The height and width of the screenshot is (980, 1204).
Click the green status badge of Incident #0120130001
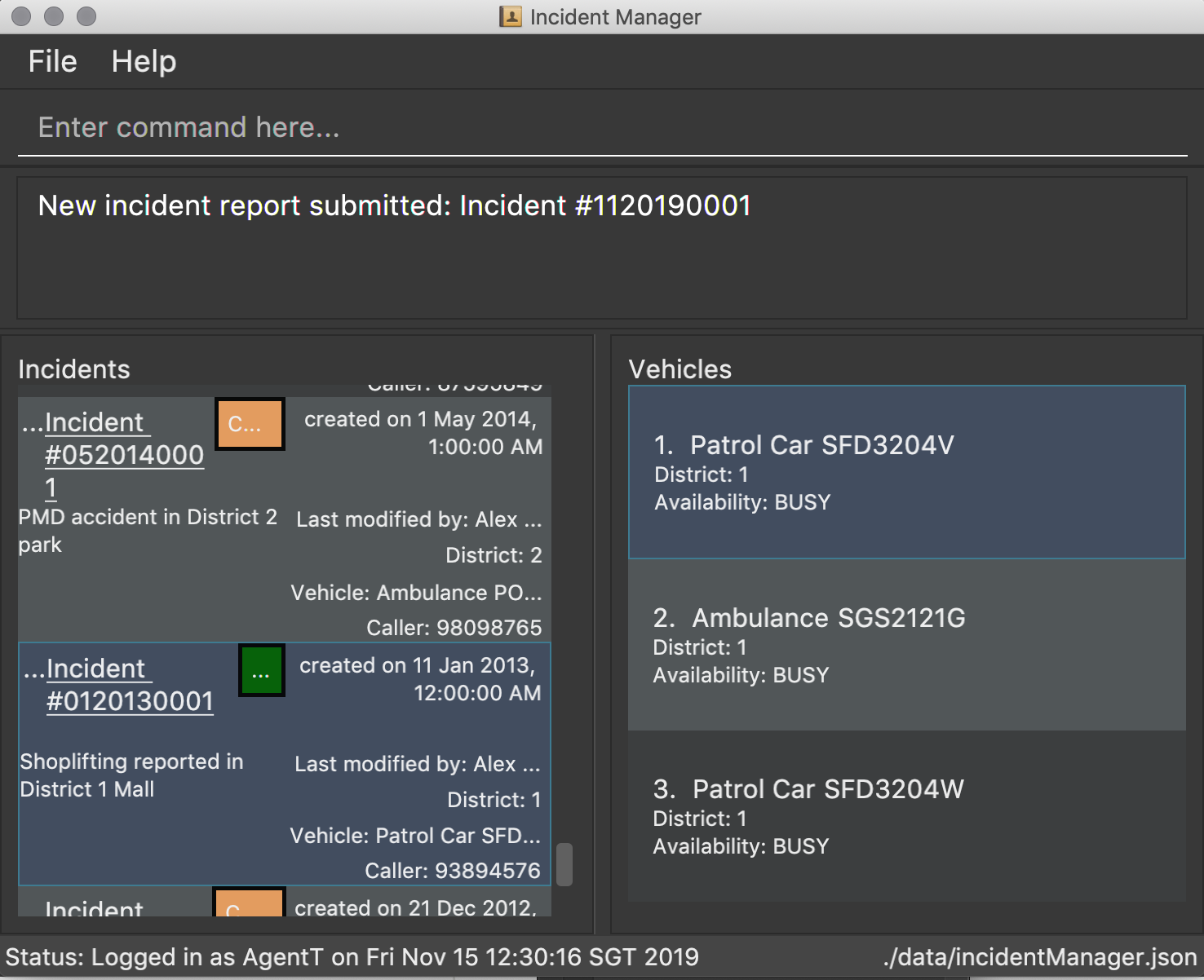click(x=262, y=671)
